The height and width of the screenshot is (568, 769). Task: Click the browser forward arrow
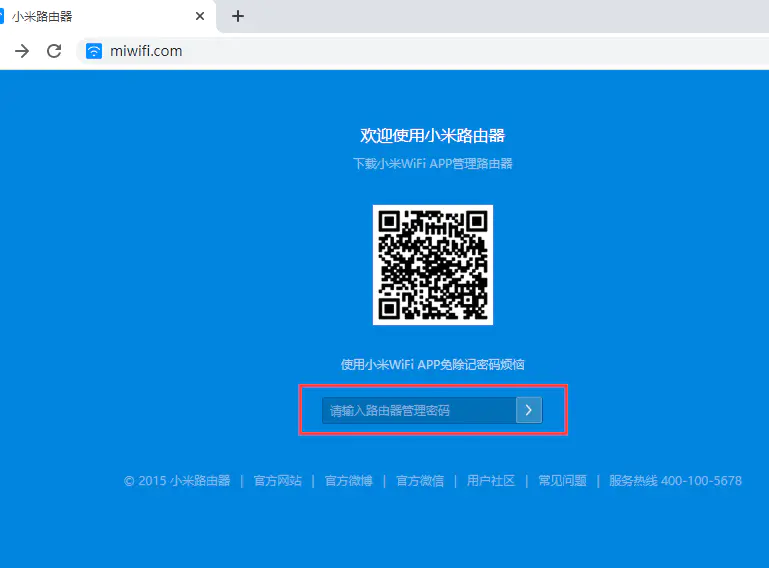[22, 51]
